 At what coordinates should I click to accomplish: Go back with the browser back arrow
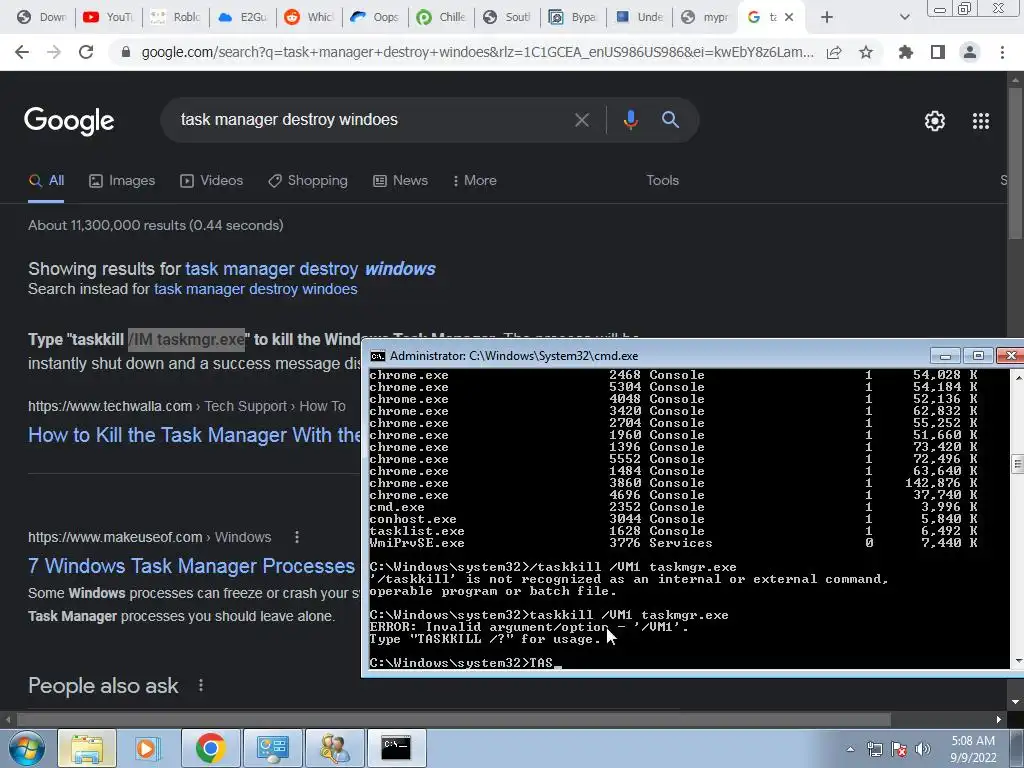(22, 52)
